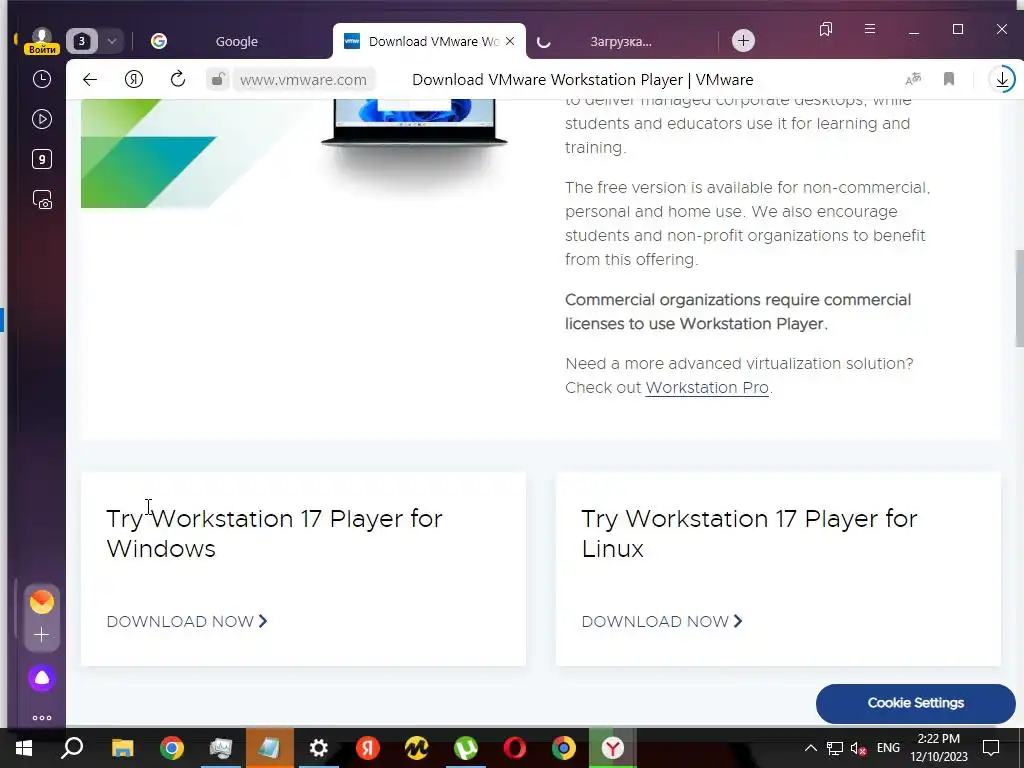Open the tab group counter showing 3
Image resolution: width=1024 pixels, height=768 pixels.
82,41
